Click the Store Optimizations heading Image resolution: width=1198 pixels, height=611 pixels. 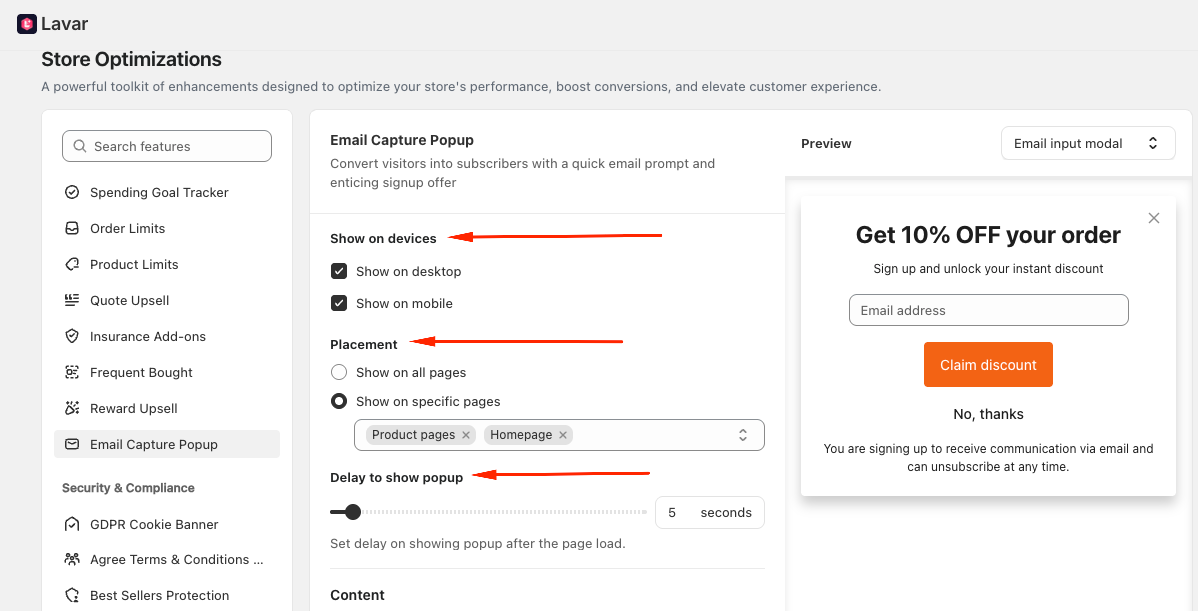(131, 59)
